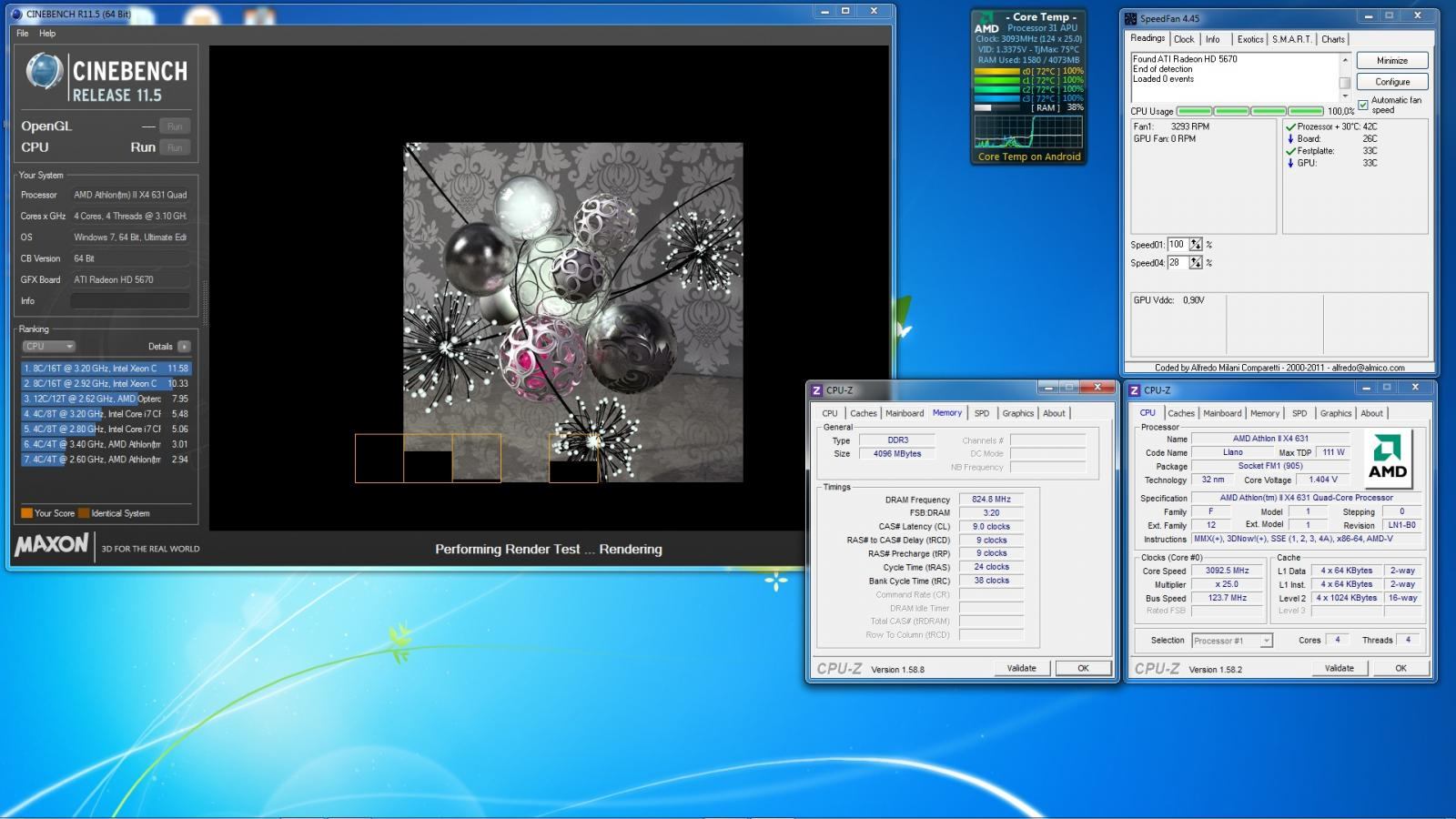Select ranking entry 8C/16T @ 3.20 GHz Intel Xeon
The height and width of the screenshot is (819, 1456).
[x=106, y=369]
